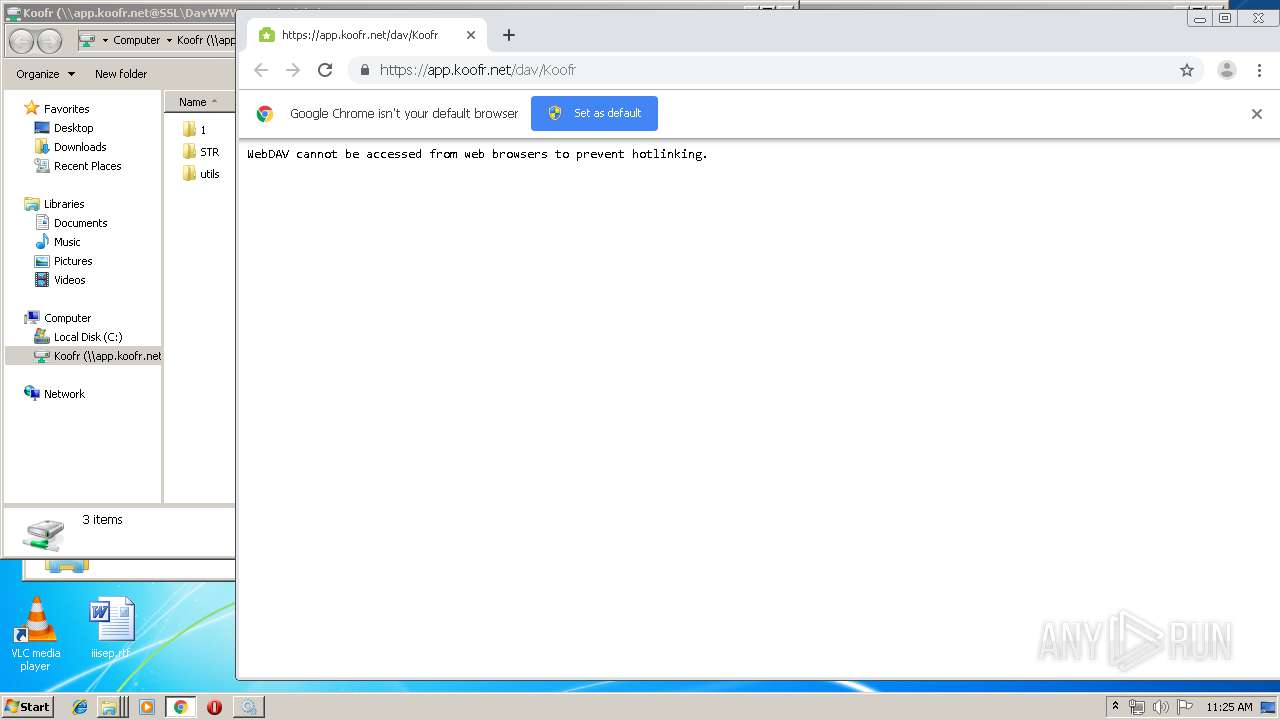Click the Computer breadcrumb in Explorer address bar

coord(137,41)
